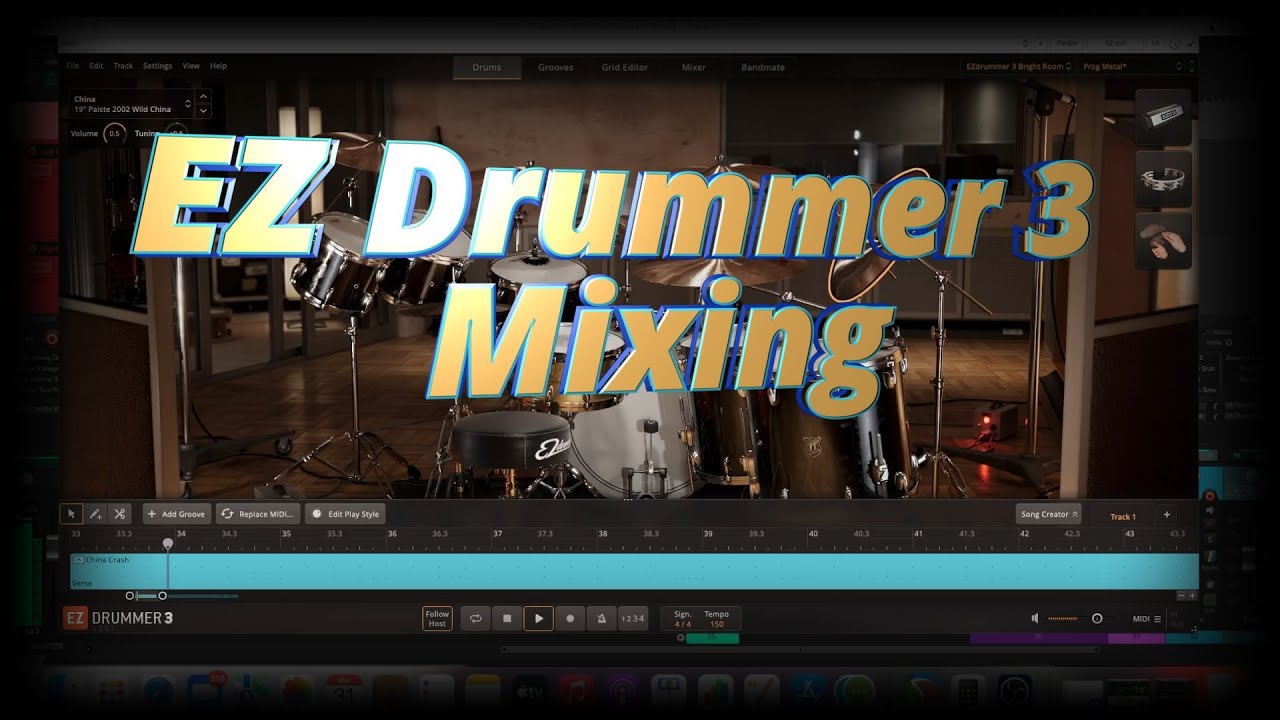Stop playback
The image size is (1280, 720).
pyautogui.click(x=507, y=619)
